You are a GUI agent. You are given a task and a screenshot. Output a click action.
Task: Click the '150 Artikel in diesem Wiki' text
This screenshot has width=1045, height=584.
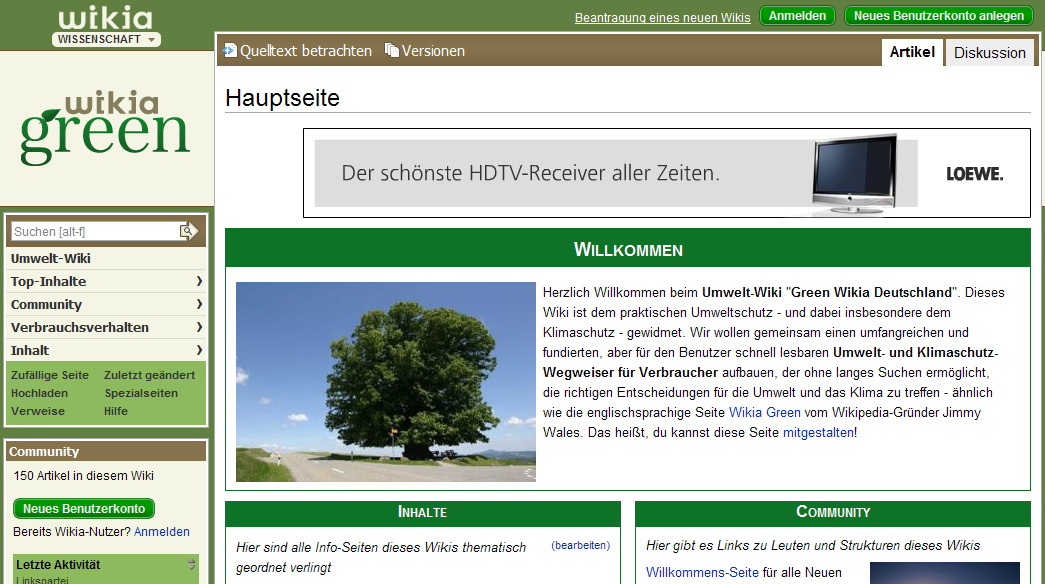[83, 476]
